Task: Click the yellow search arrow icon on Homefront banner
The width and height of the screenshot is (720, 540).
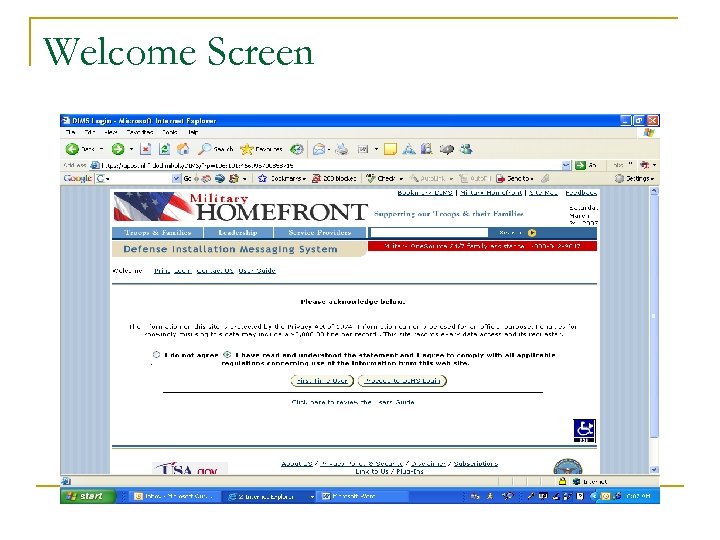Action: (532, 233)
